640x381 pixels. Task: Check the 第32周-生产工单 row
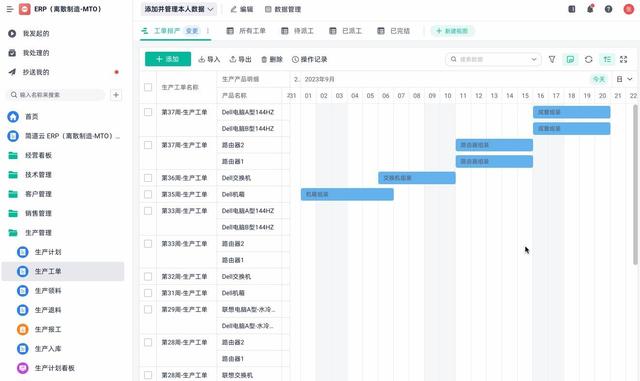(148, 276)
